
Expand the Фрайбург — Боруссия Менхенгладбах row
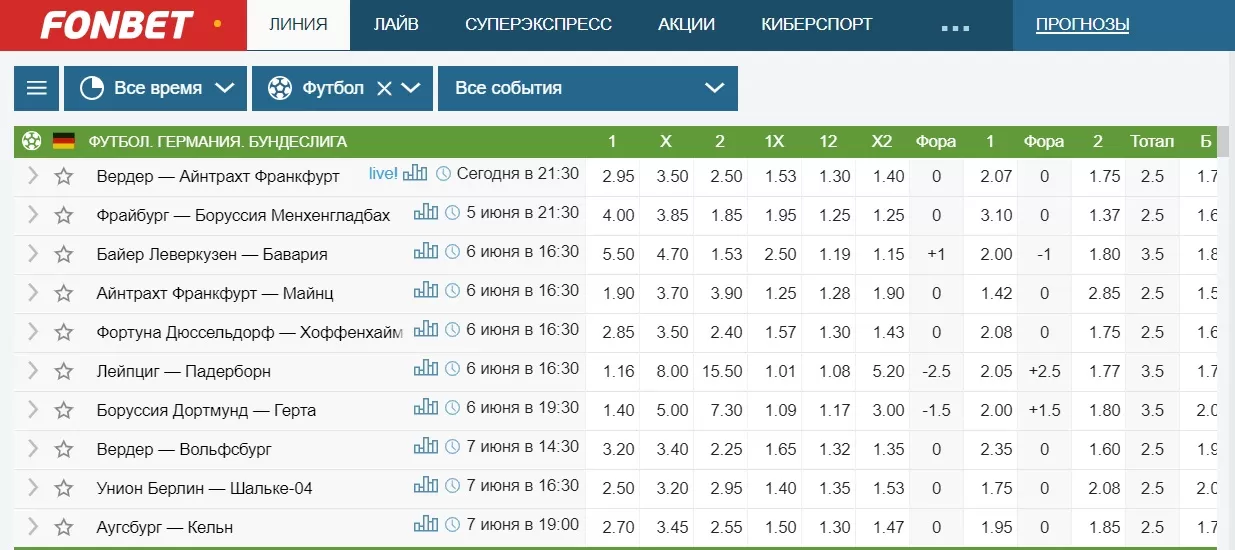tap(33, 215)
